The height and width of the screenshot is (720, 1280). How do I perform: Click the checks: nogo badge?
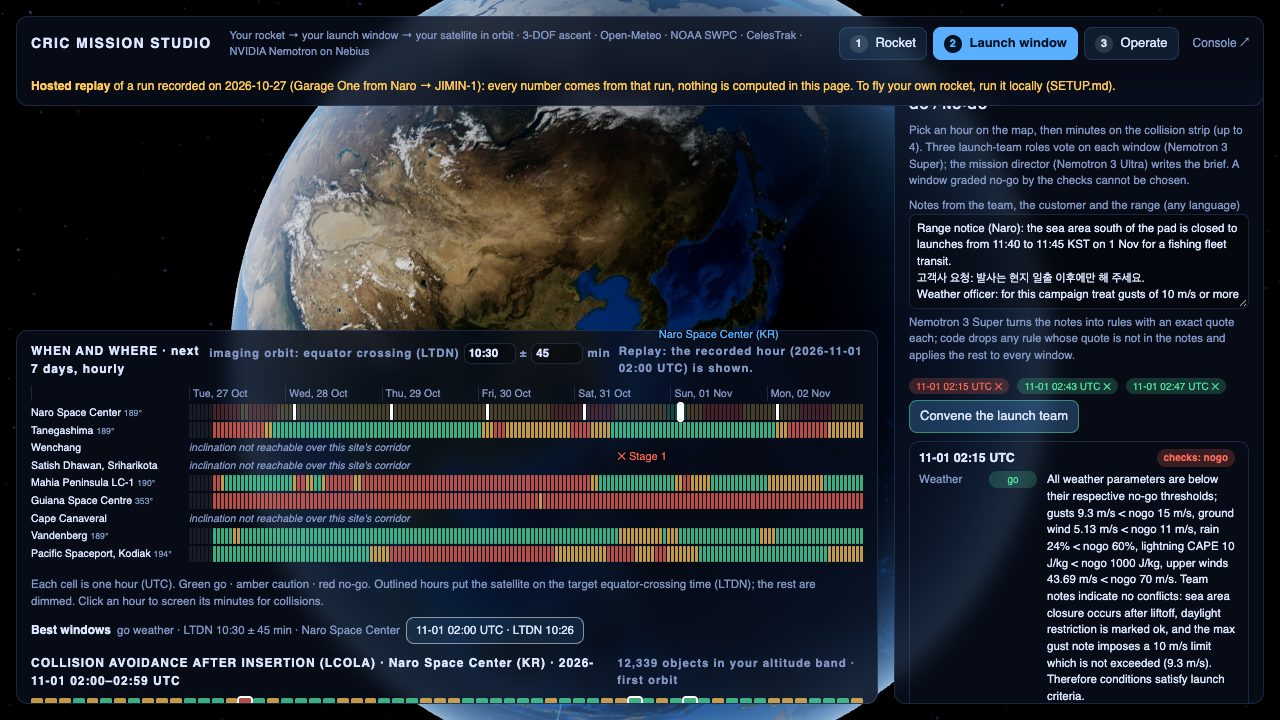(x=1197, y=458)
